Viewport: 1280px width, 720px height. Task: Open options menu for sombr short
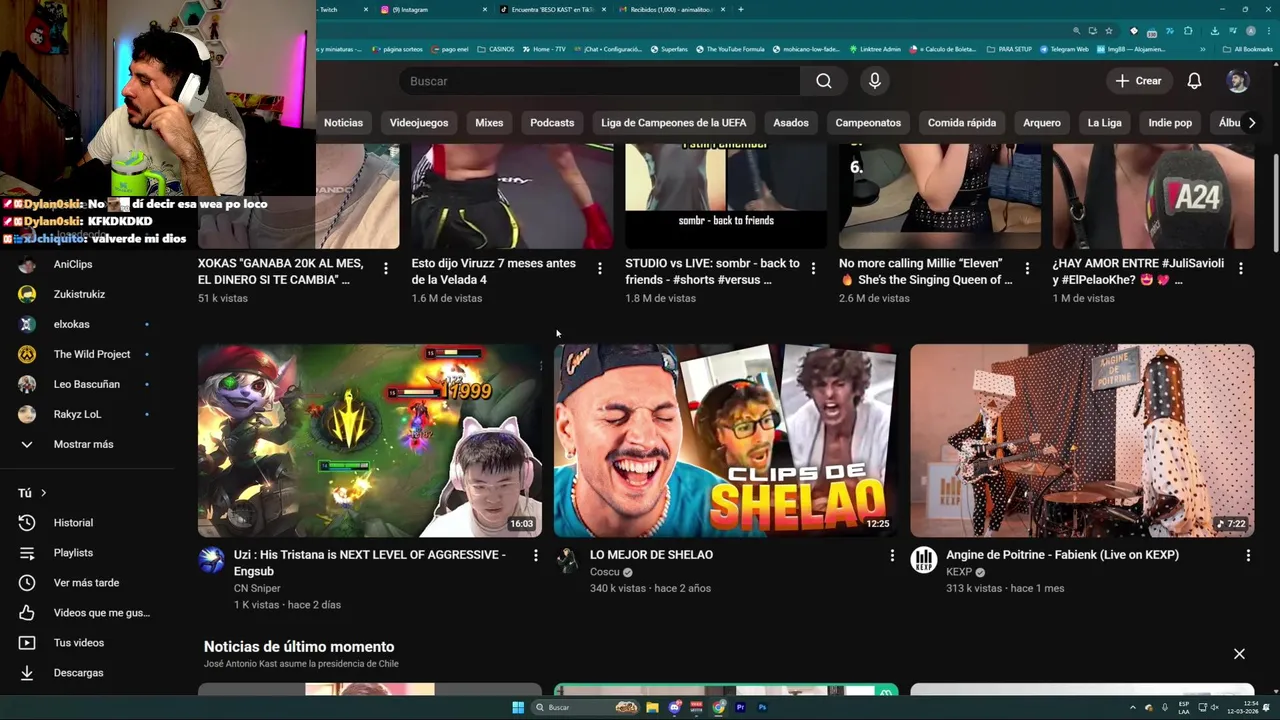point(813,268)
